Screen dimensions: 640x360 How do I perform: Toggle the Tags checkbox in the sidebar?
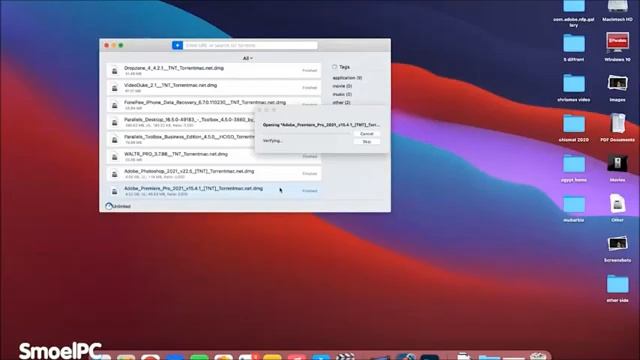point(335,67)
